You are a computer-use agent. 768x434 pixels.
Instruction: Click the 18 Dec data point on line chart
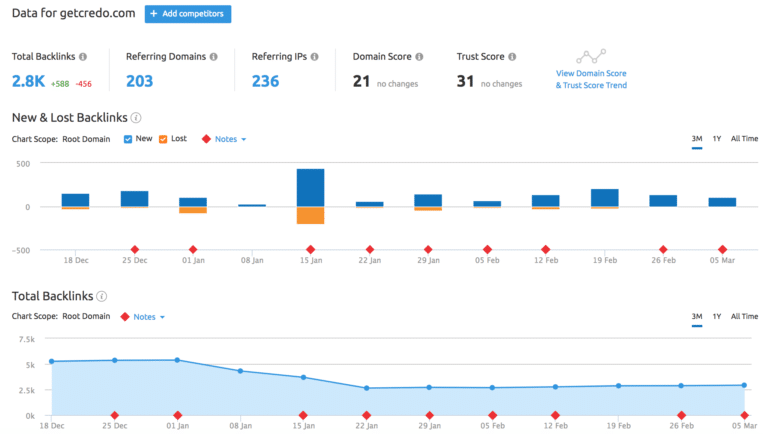pos(51,362)
